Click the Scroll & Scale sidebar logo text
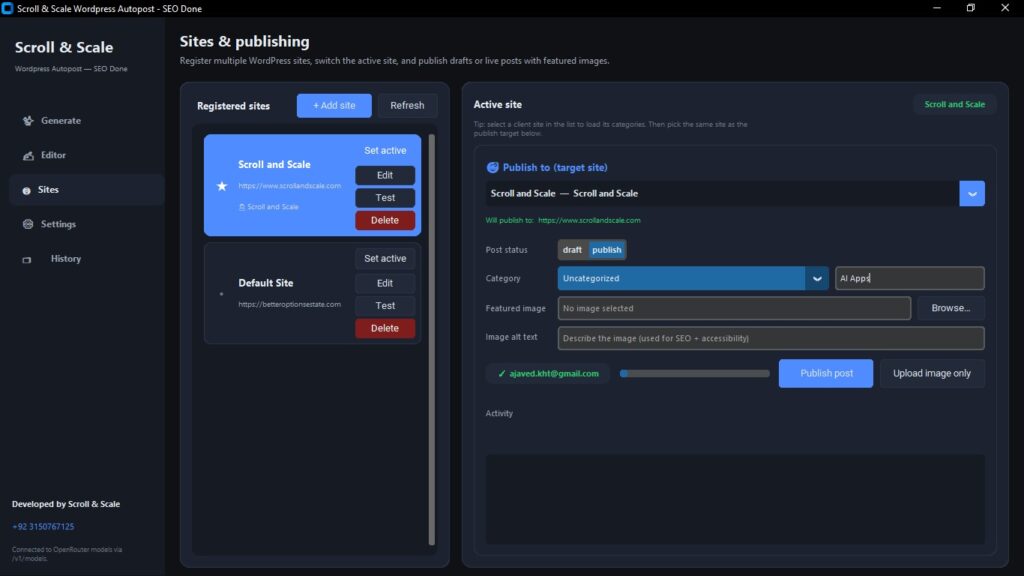The width and height of the screenshot is (1024, 576). [x=63, y=48]
